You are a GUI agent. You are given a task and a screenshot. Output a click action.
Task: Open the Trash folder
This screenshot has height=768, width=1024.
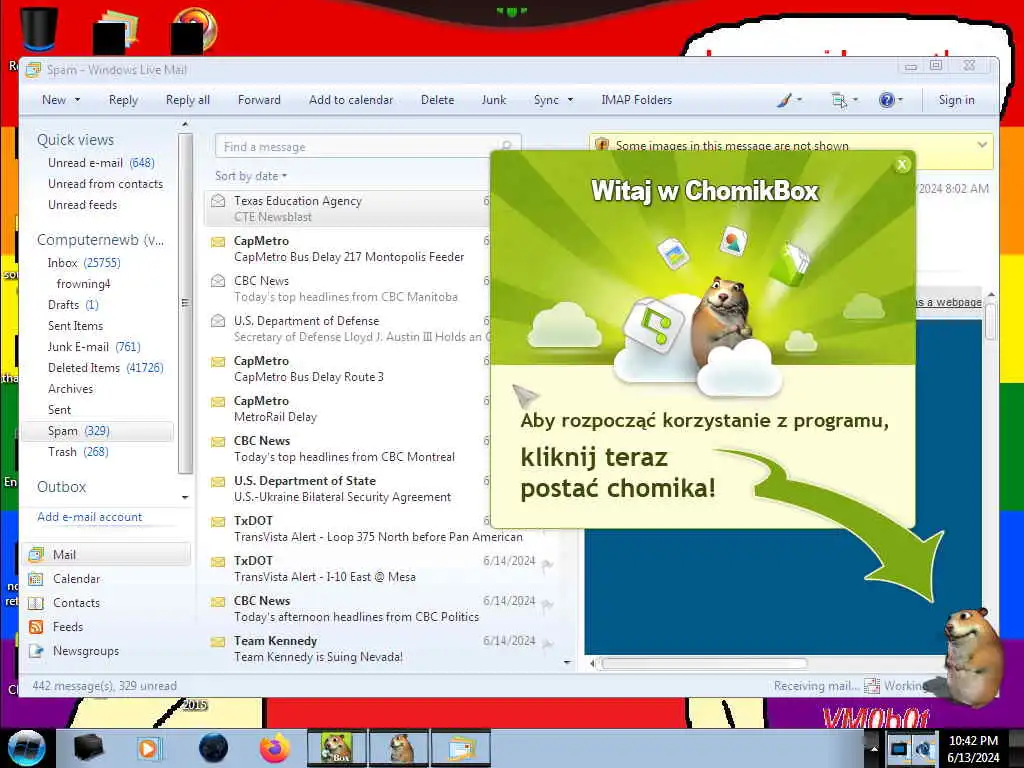78,452
